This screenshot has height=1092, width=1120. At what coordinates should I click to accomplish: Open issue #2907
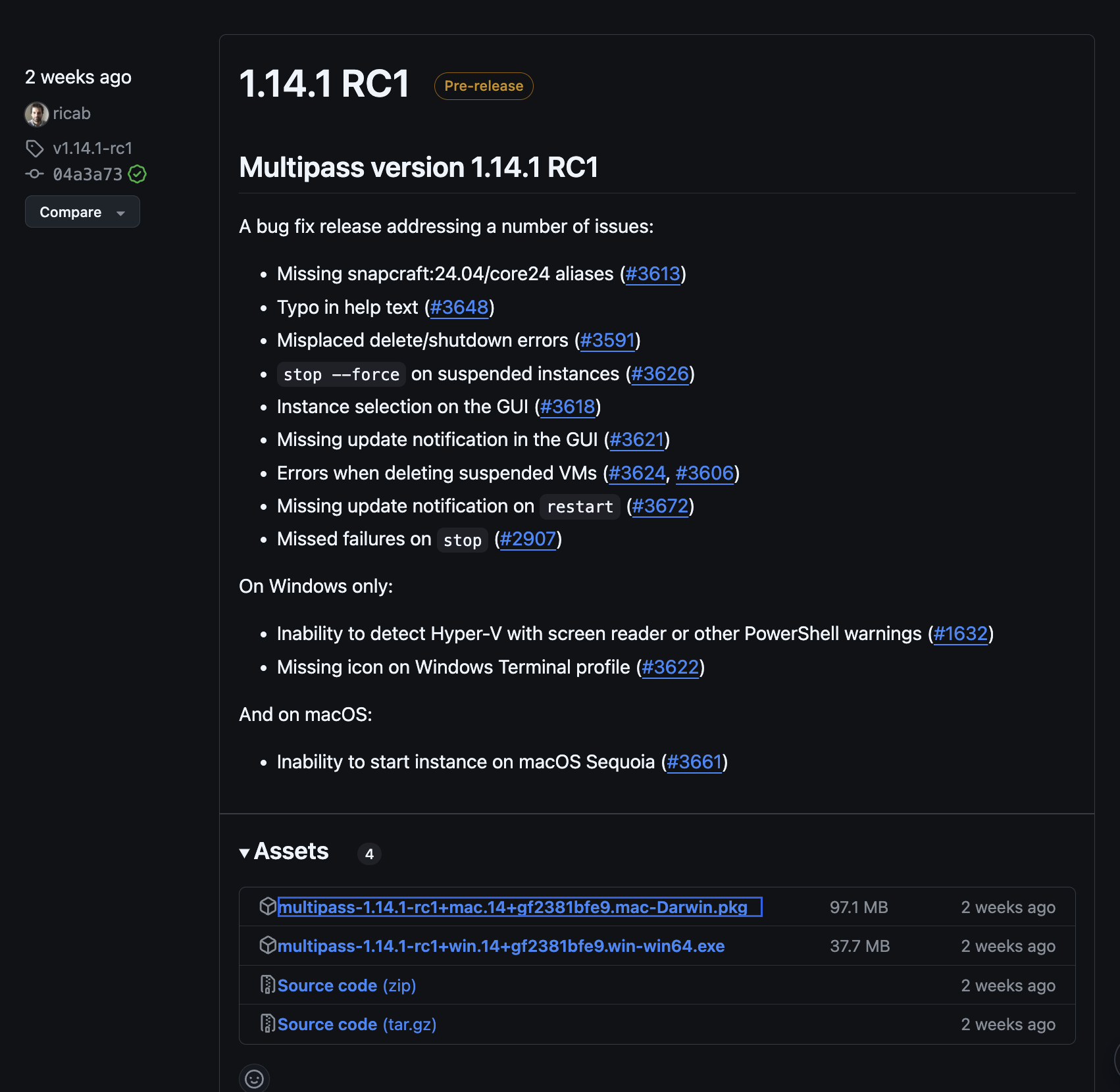pyautogui.click(x=528, y=539)
